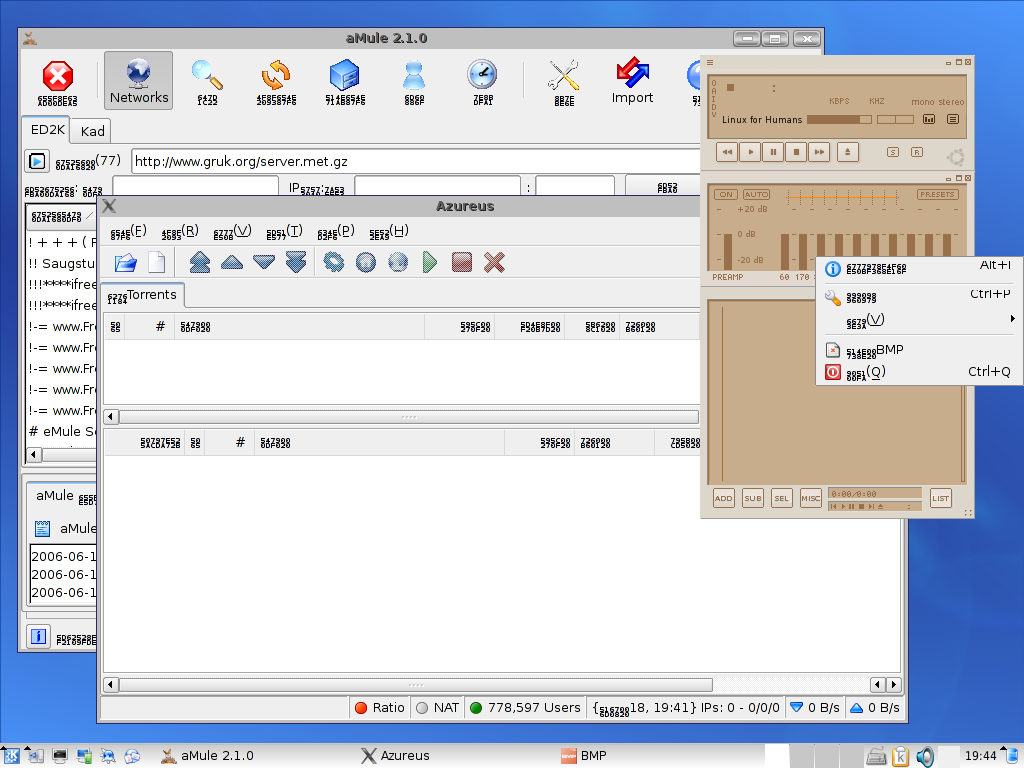Open the clock statistics icon in aMule
Viewport: 1024px width, 768px height.
pyautogui.click(x=483, y=81)
